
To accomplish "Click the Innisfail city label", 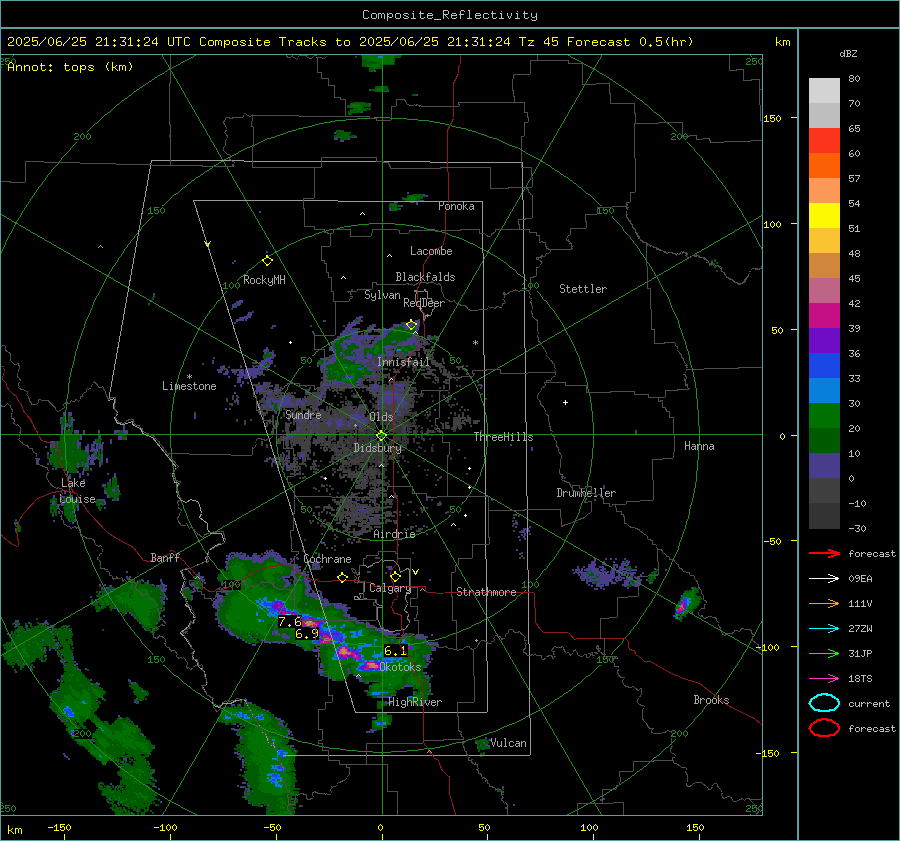I will pyautogui.click(x=403, y=362).
